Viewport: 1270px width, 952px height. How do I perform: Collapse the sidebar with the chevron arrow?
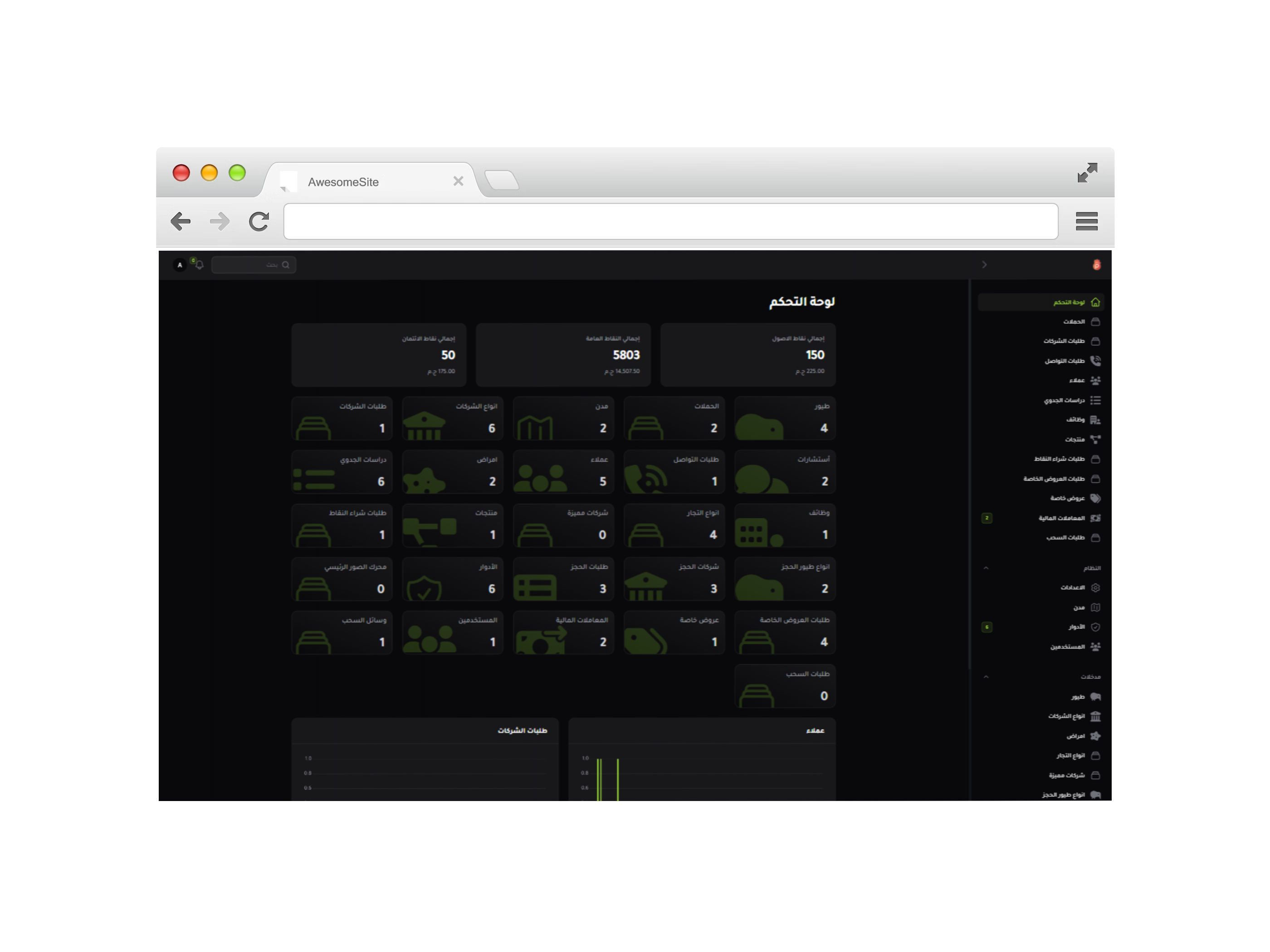[985, 265]
